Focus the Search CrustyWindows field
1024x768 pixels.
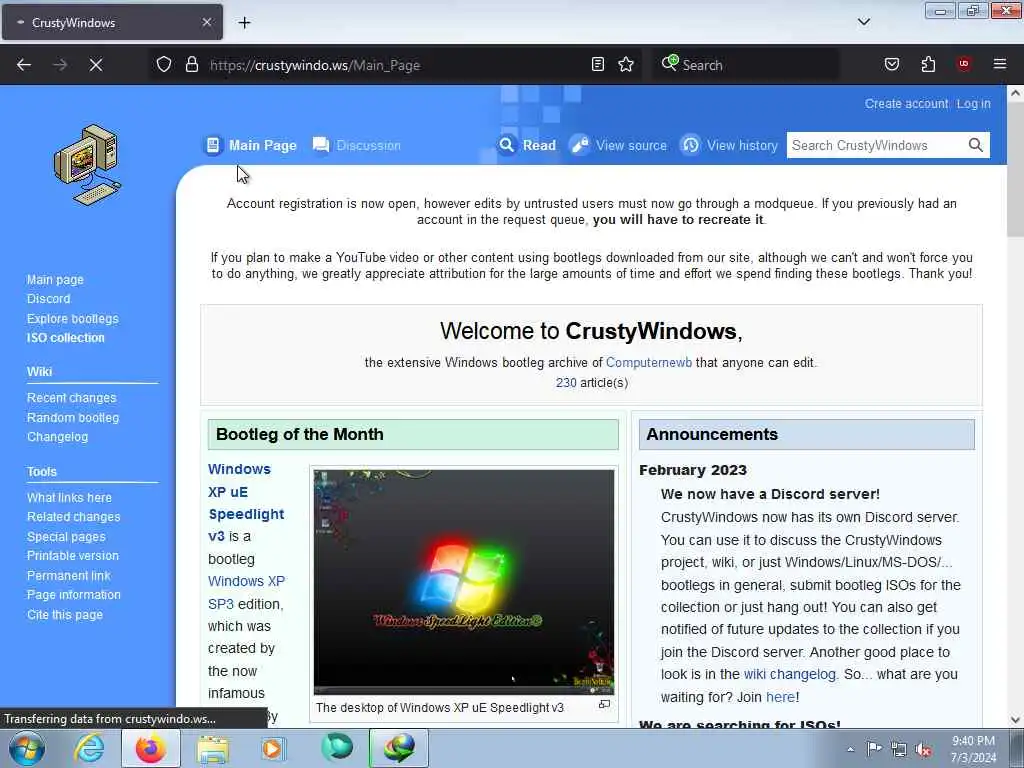(876, 145)
